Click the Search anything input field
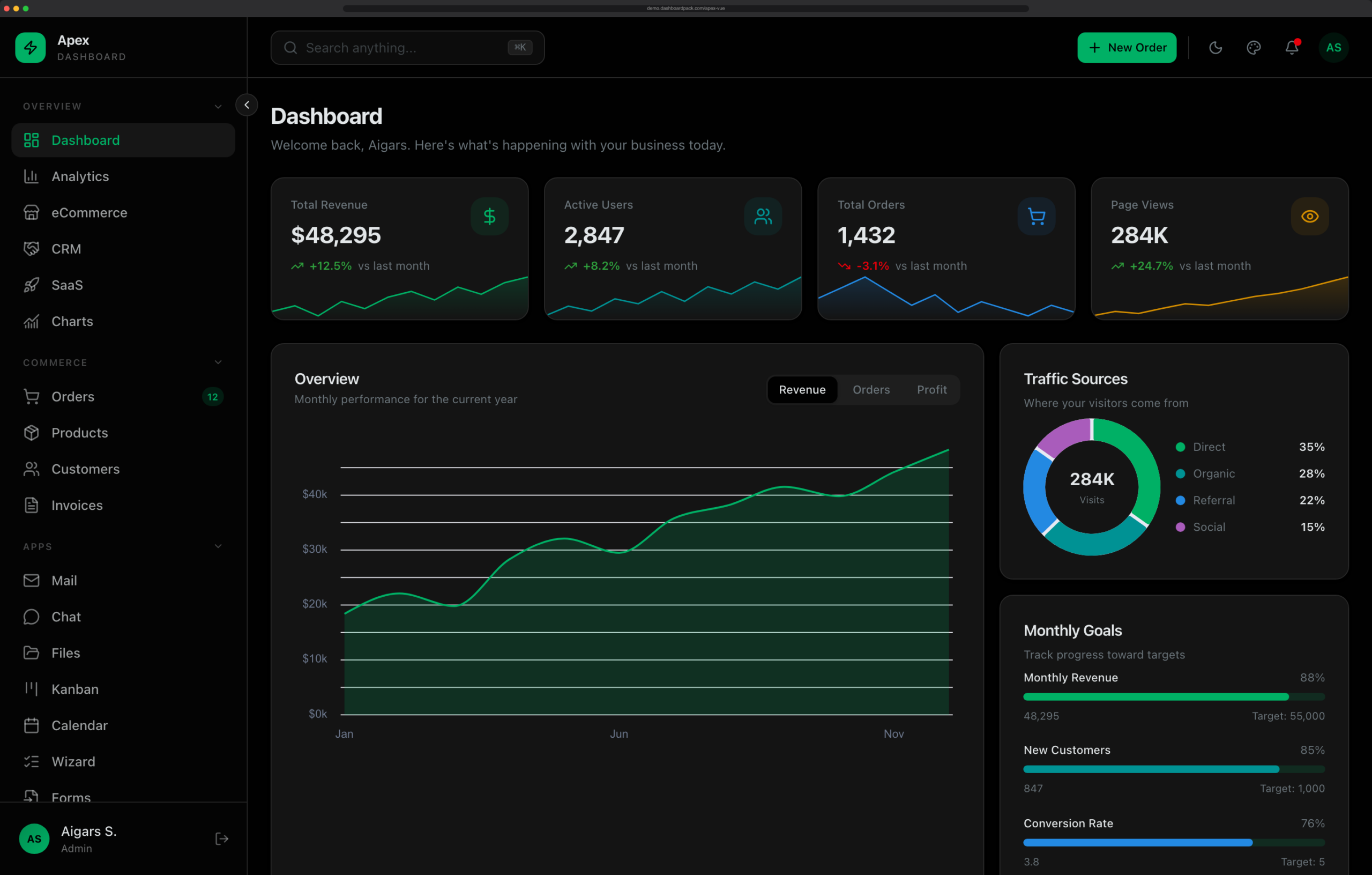1372x875 pixels. click(x=407, y=48)
